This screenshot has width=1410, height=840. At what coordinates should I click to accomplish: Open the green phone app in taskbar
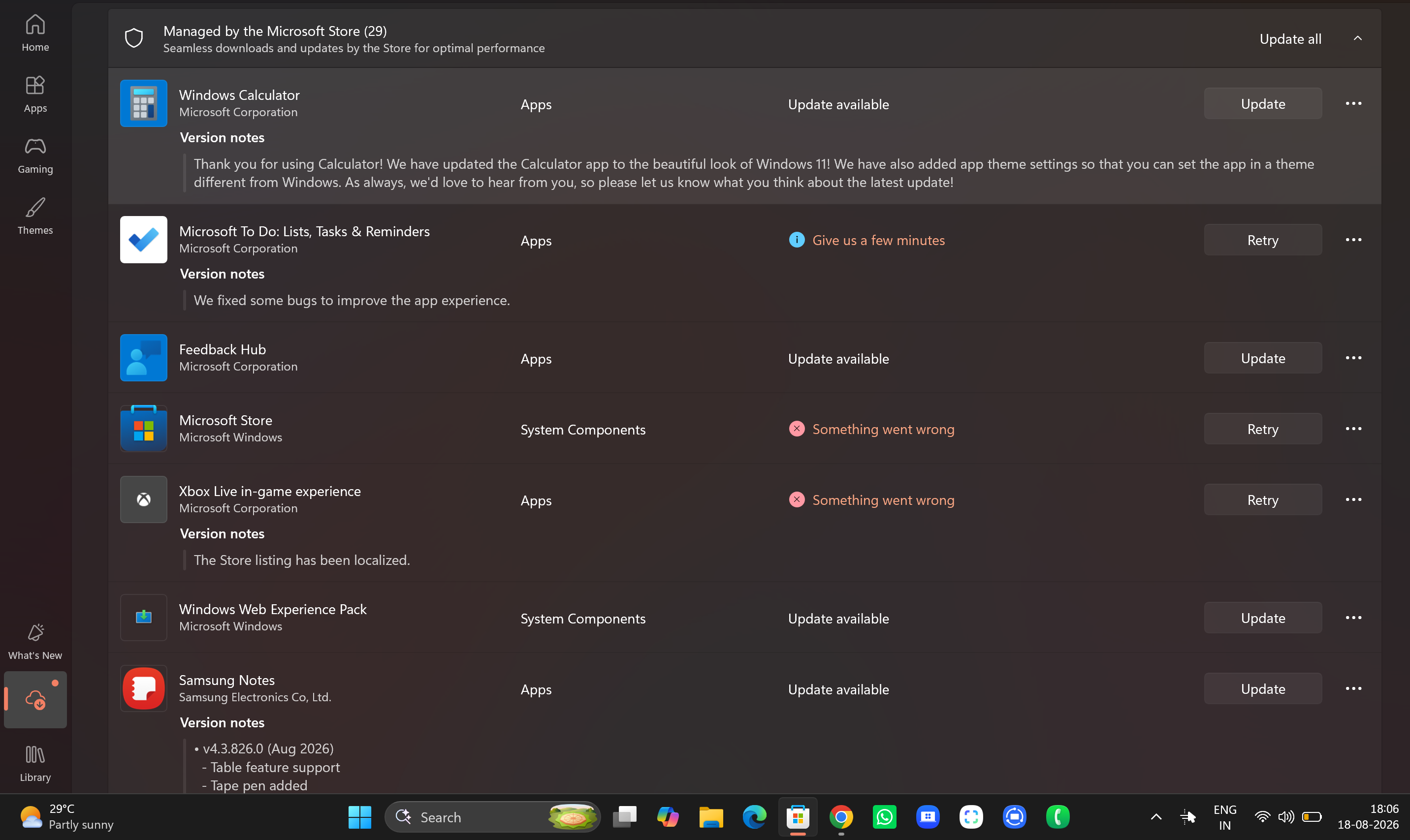(x=1058, y=817)
